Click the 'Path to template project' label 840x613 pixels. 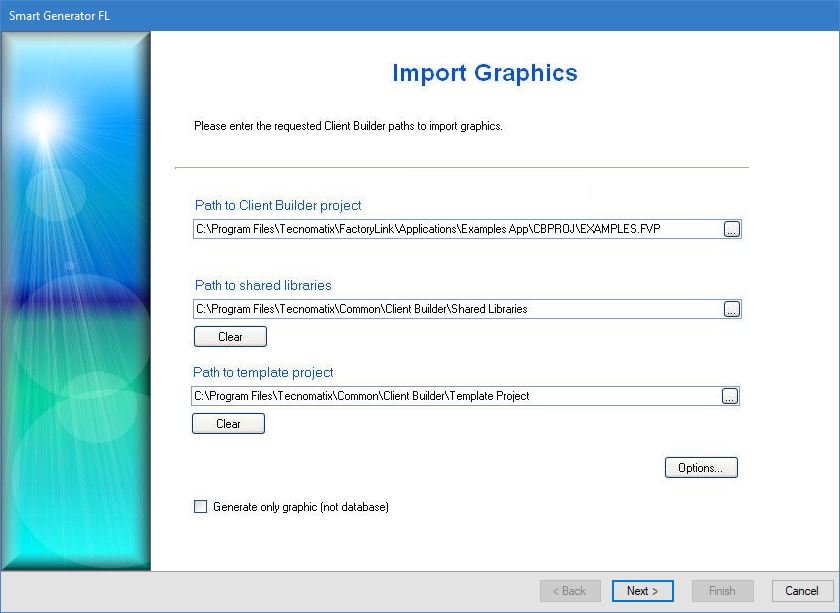pos(263,372)
